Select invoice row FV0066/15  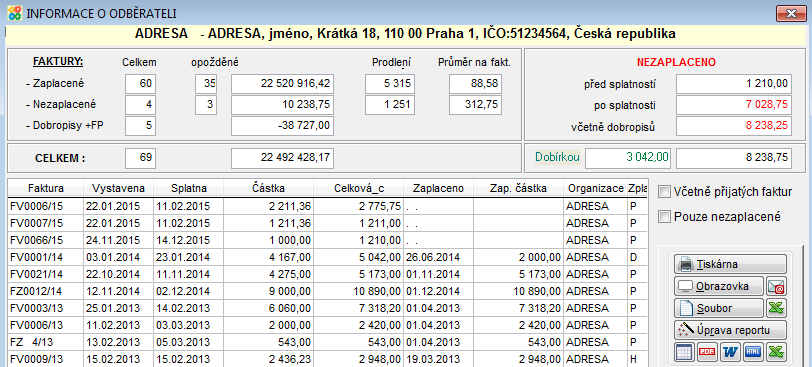(x=327, y=240)
